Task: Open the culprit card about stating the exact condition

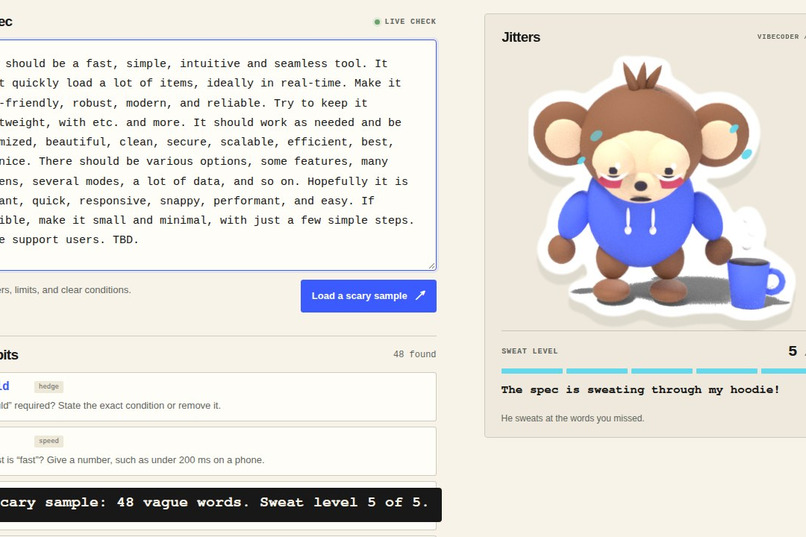Action: 216,397
